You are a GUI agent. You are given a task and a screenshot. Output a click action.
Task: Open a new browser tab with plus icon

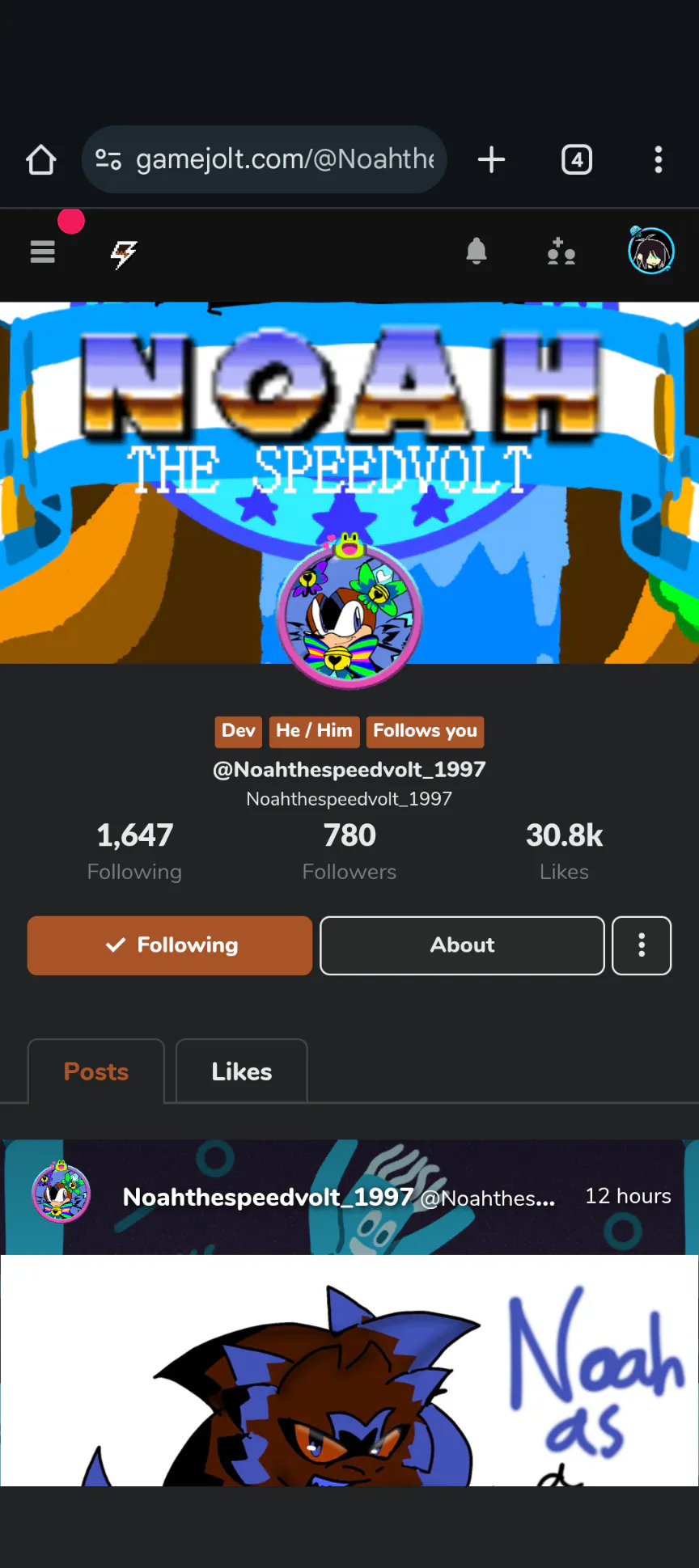[491, 159]
